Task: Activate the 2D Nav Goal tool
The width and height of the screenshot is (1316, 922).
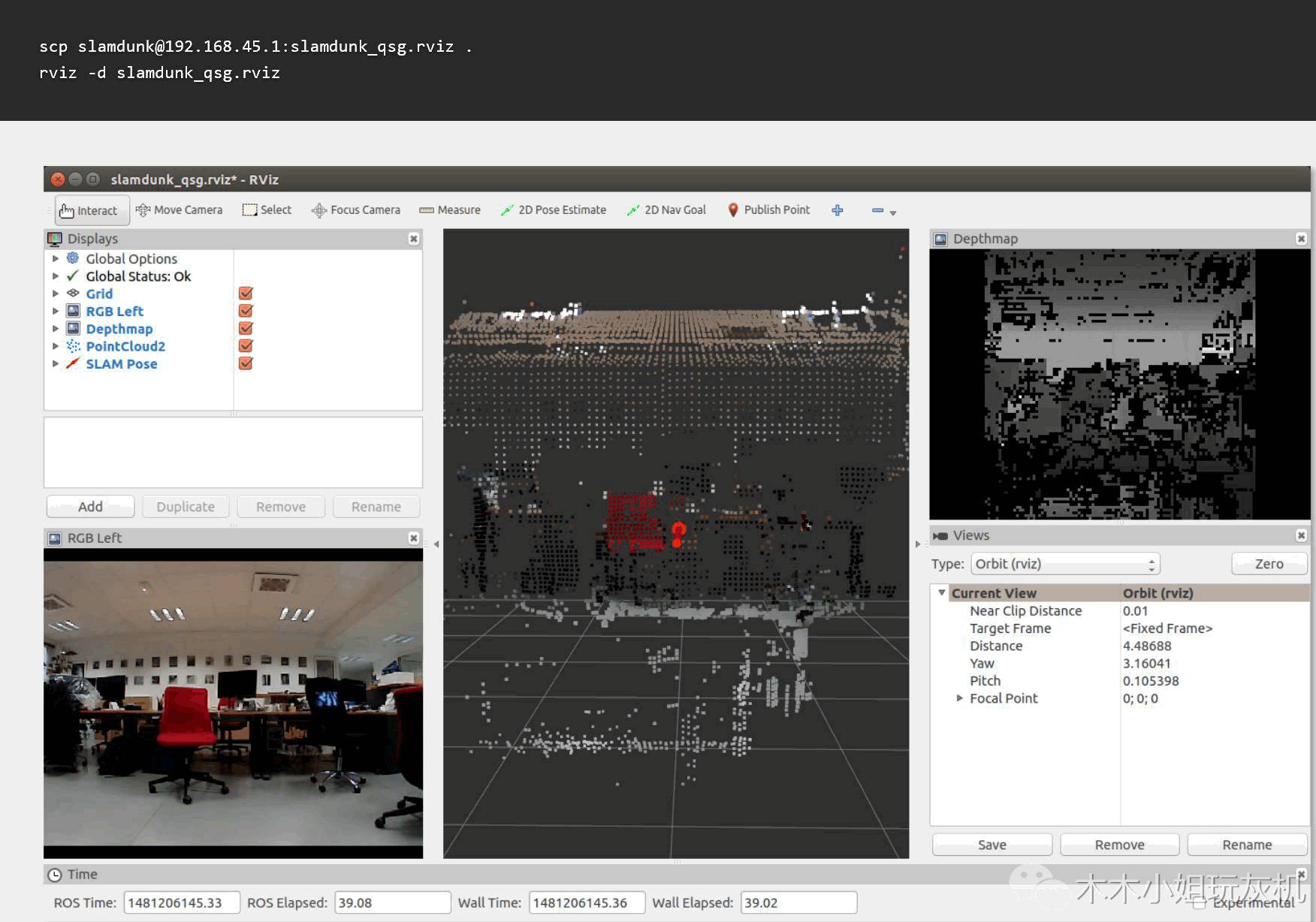Action: tap(666, 210)
